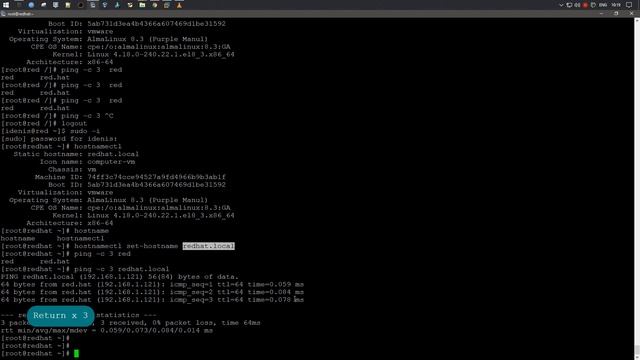Click the green terminal cursor block
Viewport: 640px width, 360px height.
pos(76,353)
